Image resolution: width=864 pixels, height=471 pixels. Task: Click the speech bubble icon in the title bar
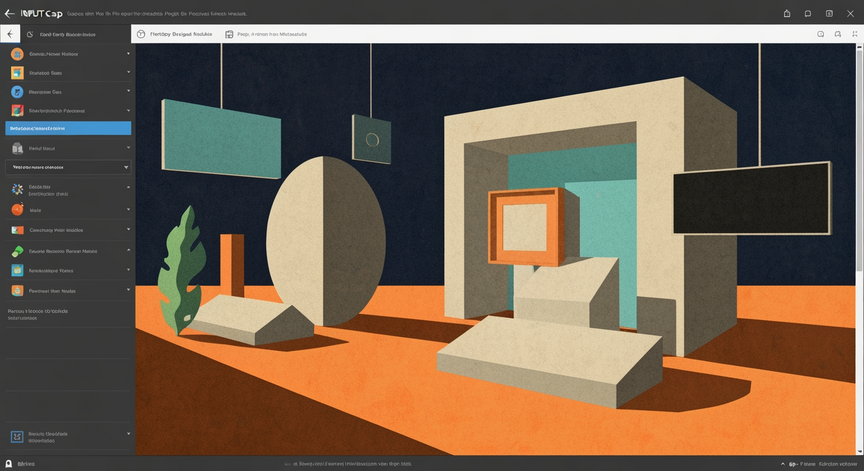(808, 13)
